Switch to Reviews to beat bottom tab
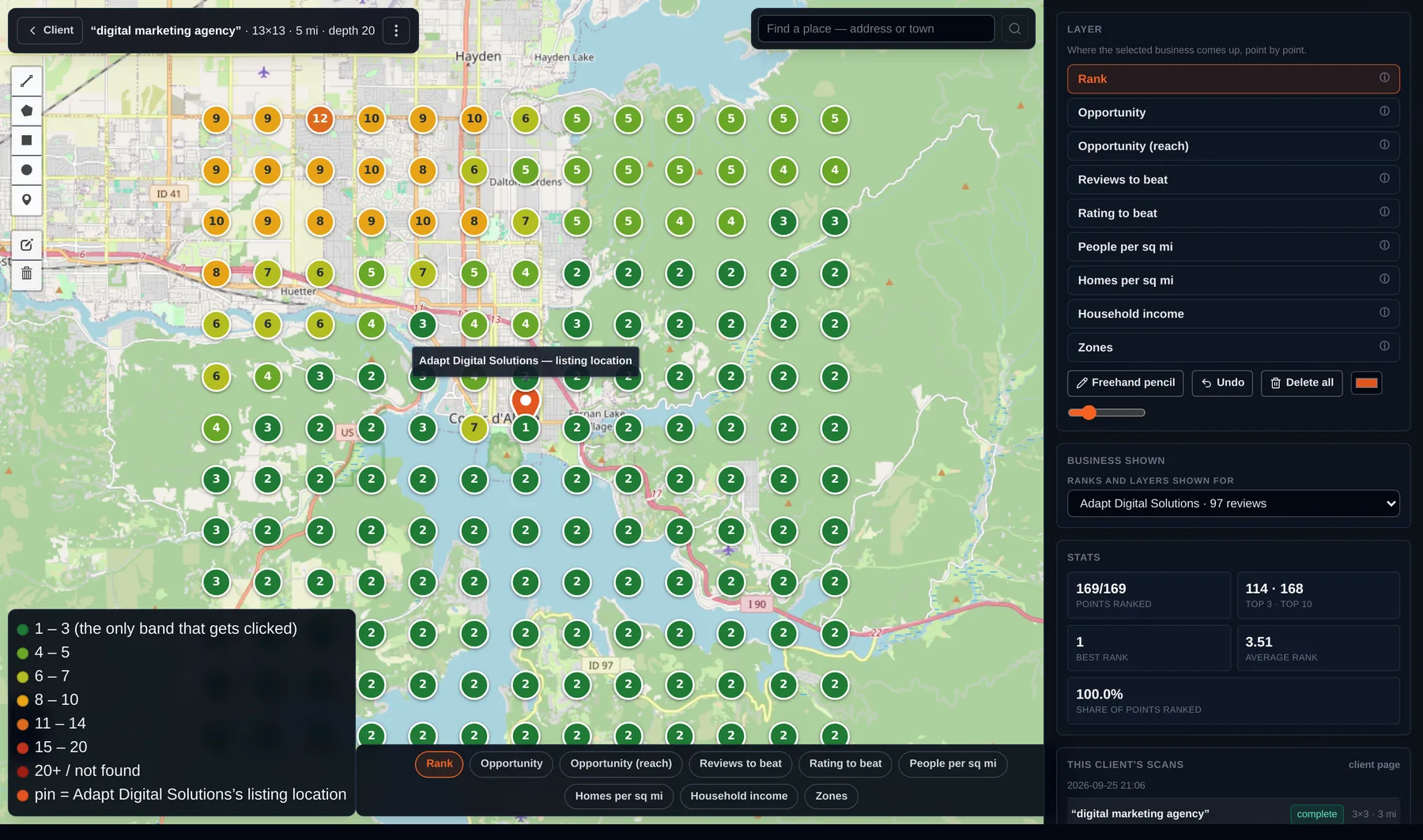1423x840 pixels. [x=741, y=764]
